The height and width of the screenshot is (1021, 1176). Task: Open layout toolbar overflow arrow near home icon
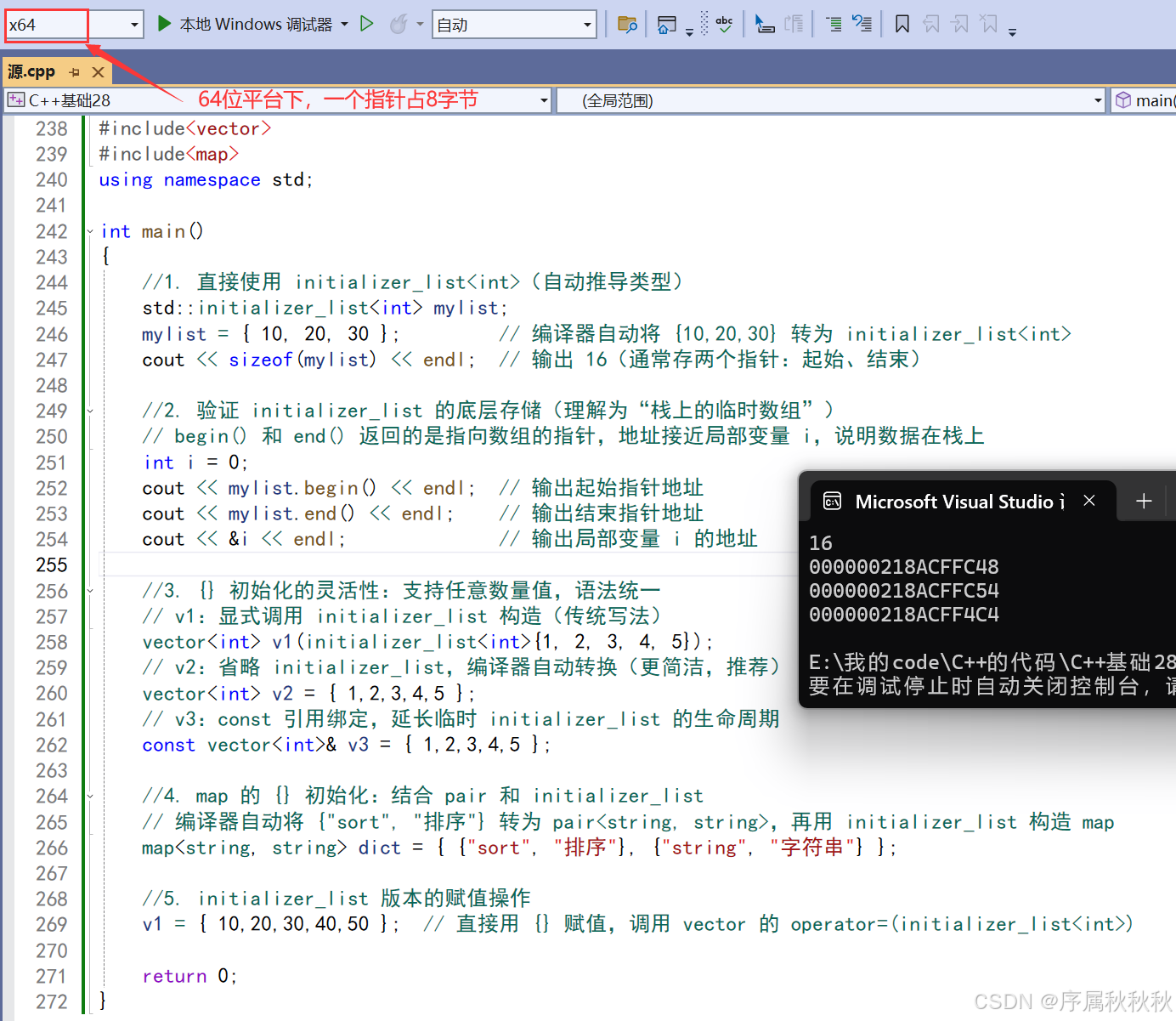click(689, 32)
